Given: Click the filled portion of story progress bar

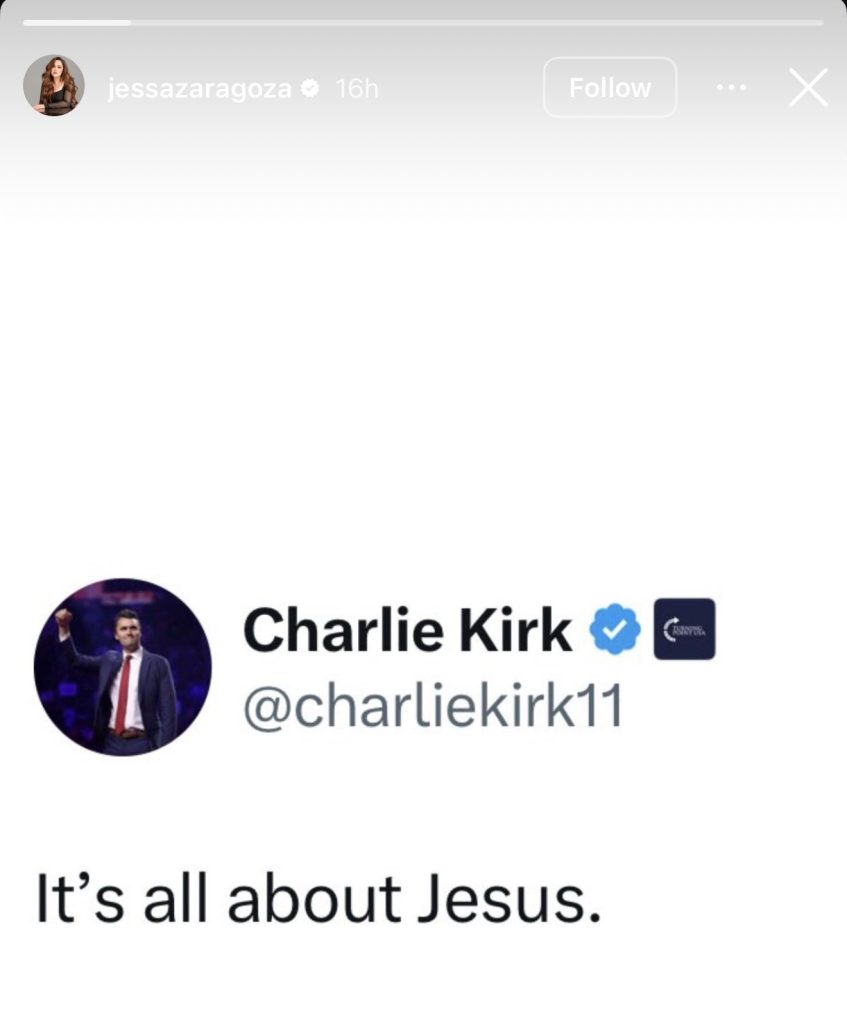Looking at the screenshot, I should 76,22.
